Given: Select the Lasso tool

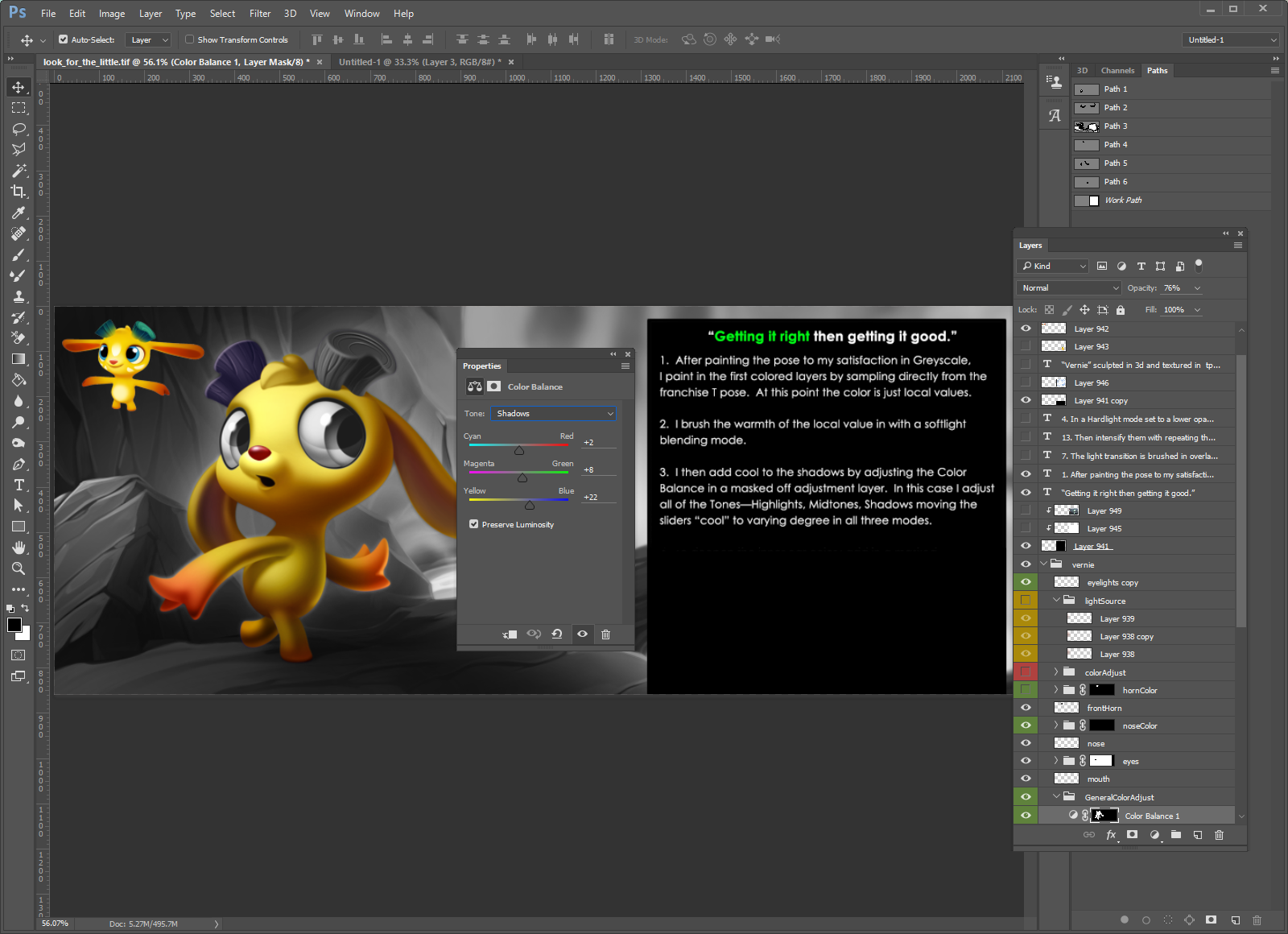Looking at the screenshot, I should [19, 129].
